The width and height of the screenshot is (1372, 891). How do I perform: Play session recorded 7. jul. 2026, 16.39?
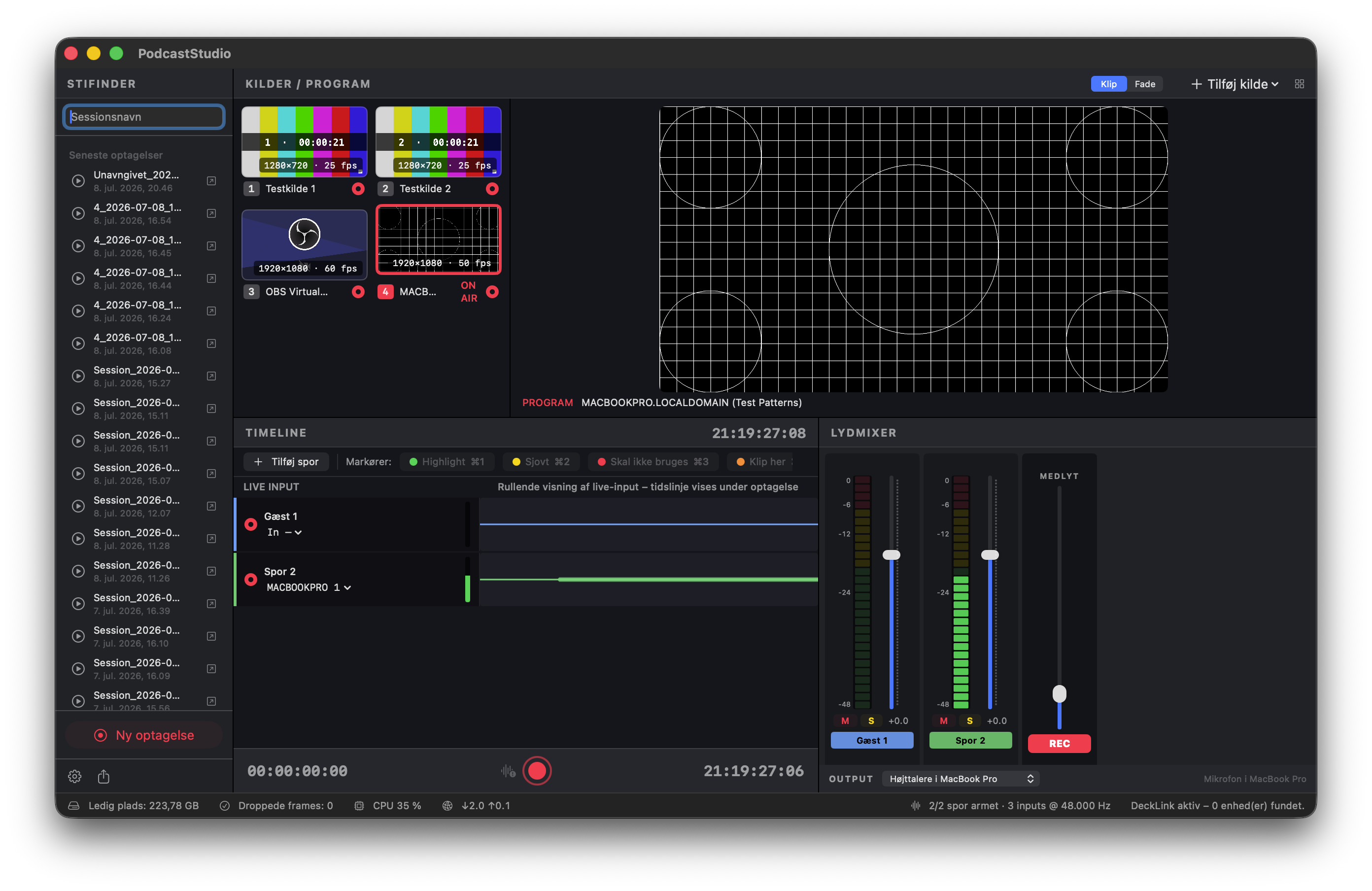tap(78, 603)
